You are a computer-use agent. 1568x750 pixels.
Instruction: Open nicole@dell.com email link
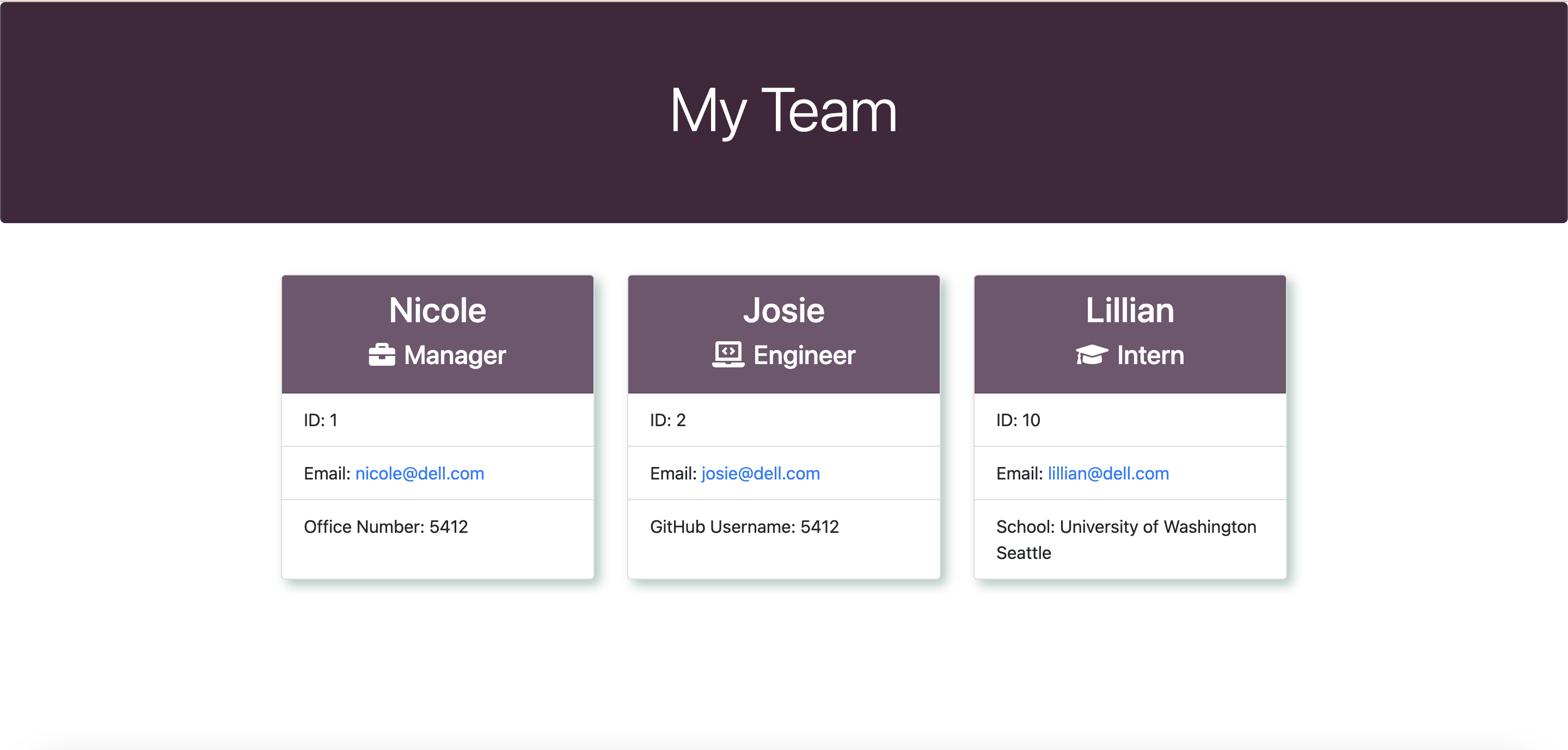tap(419, 473)
